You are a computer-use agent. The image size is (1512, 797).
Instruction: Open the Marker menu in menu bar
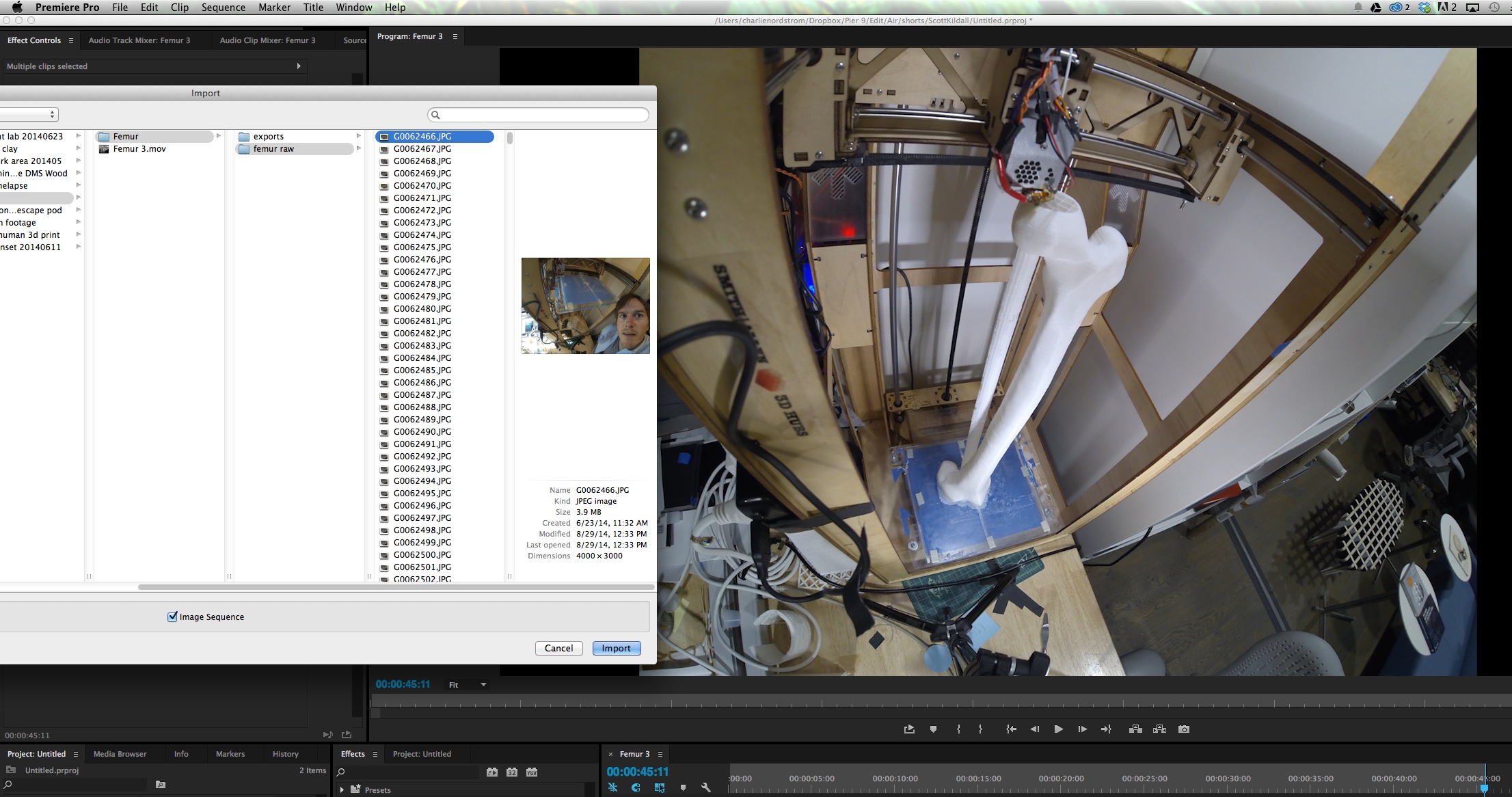(x=273, y=7)
